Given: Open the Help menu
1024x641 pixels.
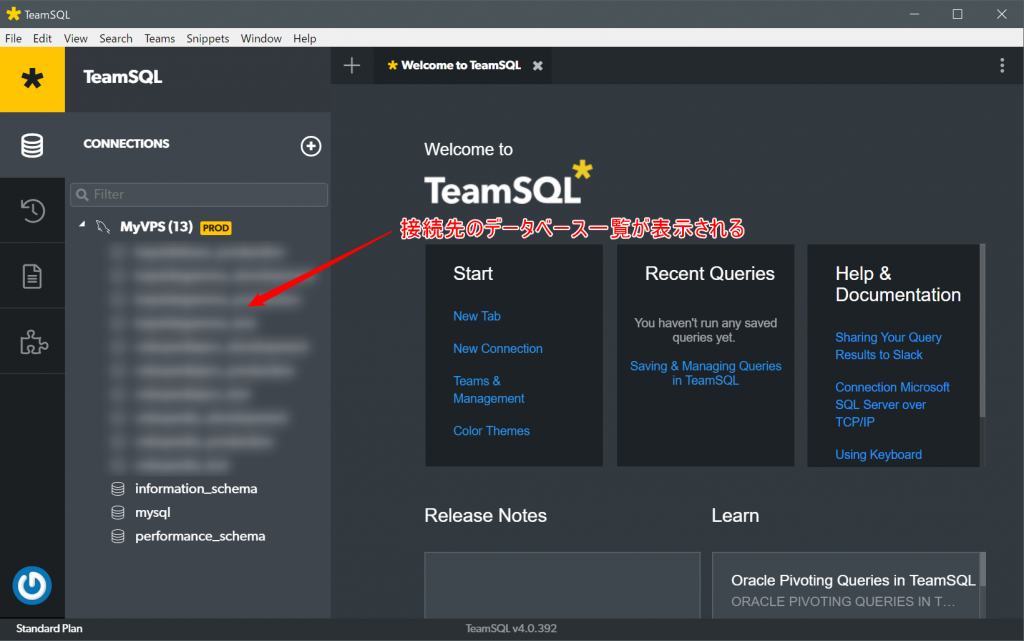Looking at the screenshot, I should (x=304, y=39).
